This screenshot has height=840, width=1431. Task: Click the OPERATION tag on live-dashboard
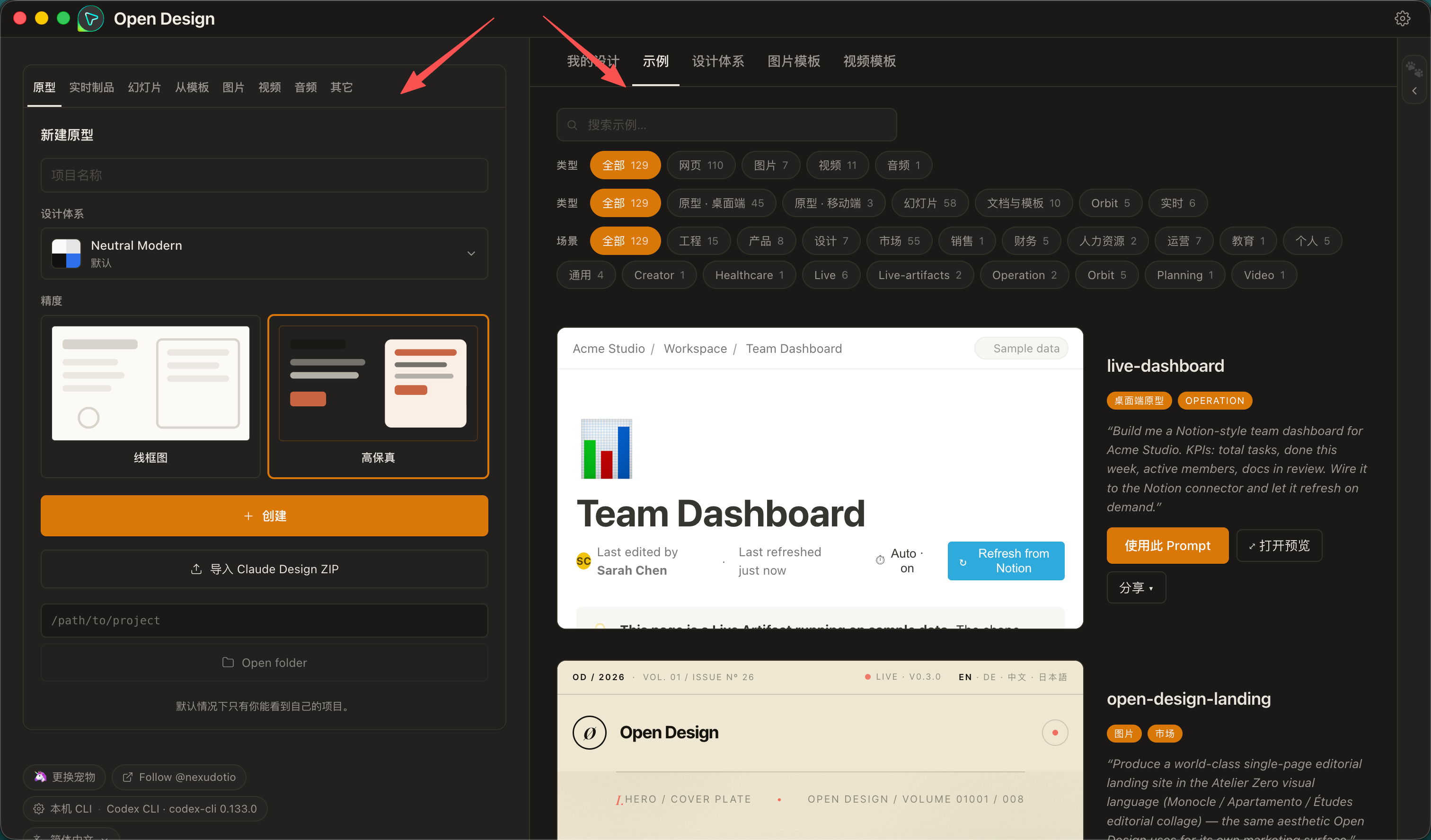pyautogui.click(x=1215, y=400)
